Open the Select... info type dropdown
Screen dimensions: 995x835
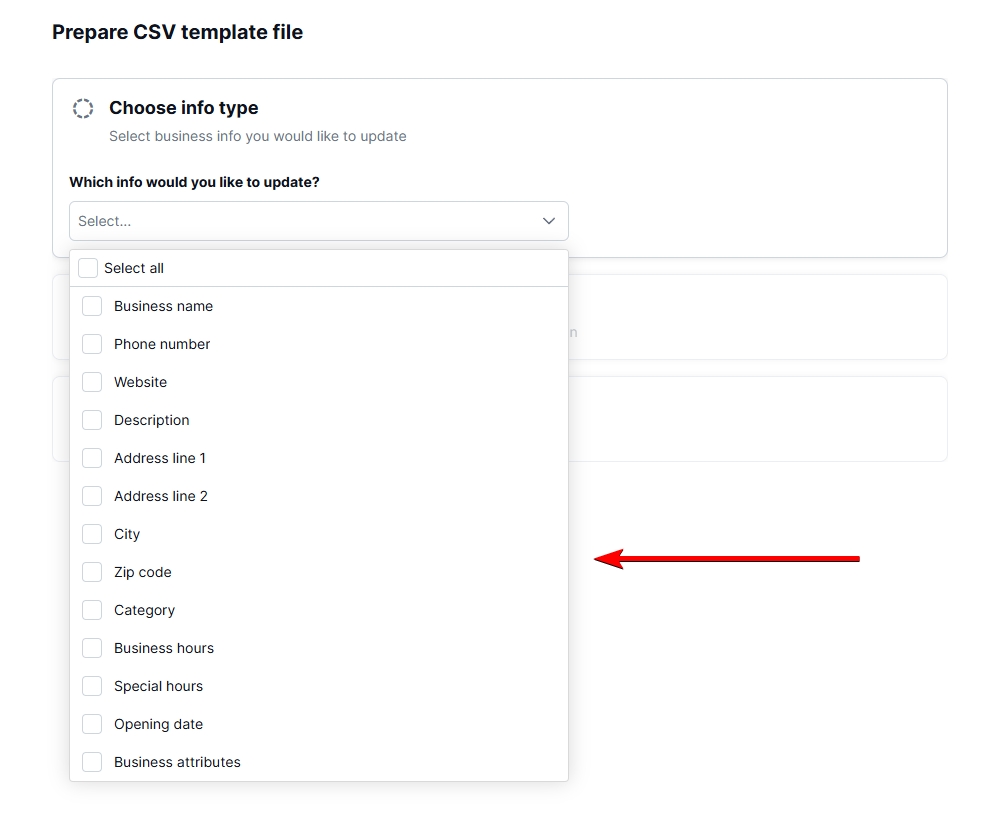coord(318,221)
